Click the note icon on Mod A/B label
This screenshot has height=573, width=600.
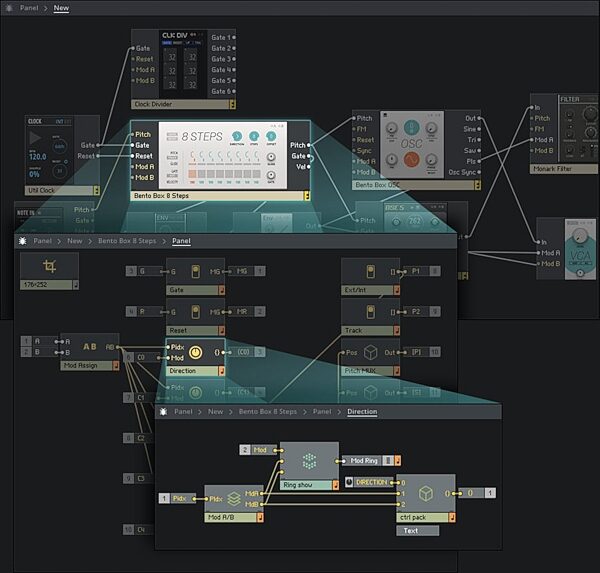(x=260, y=517)
